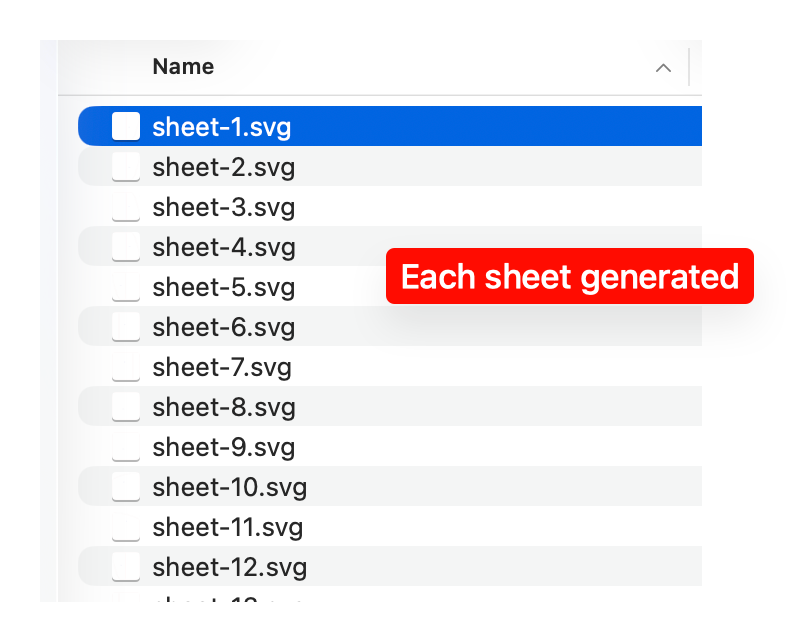Select the file name sheet-11.svg
794x642 pixels.
coord(228,527)
